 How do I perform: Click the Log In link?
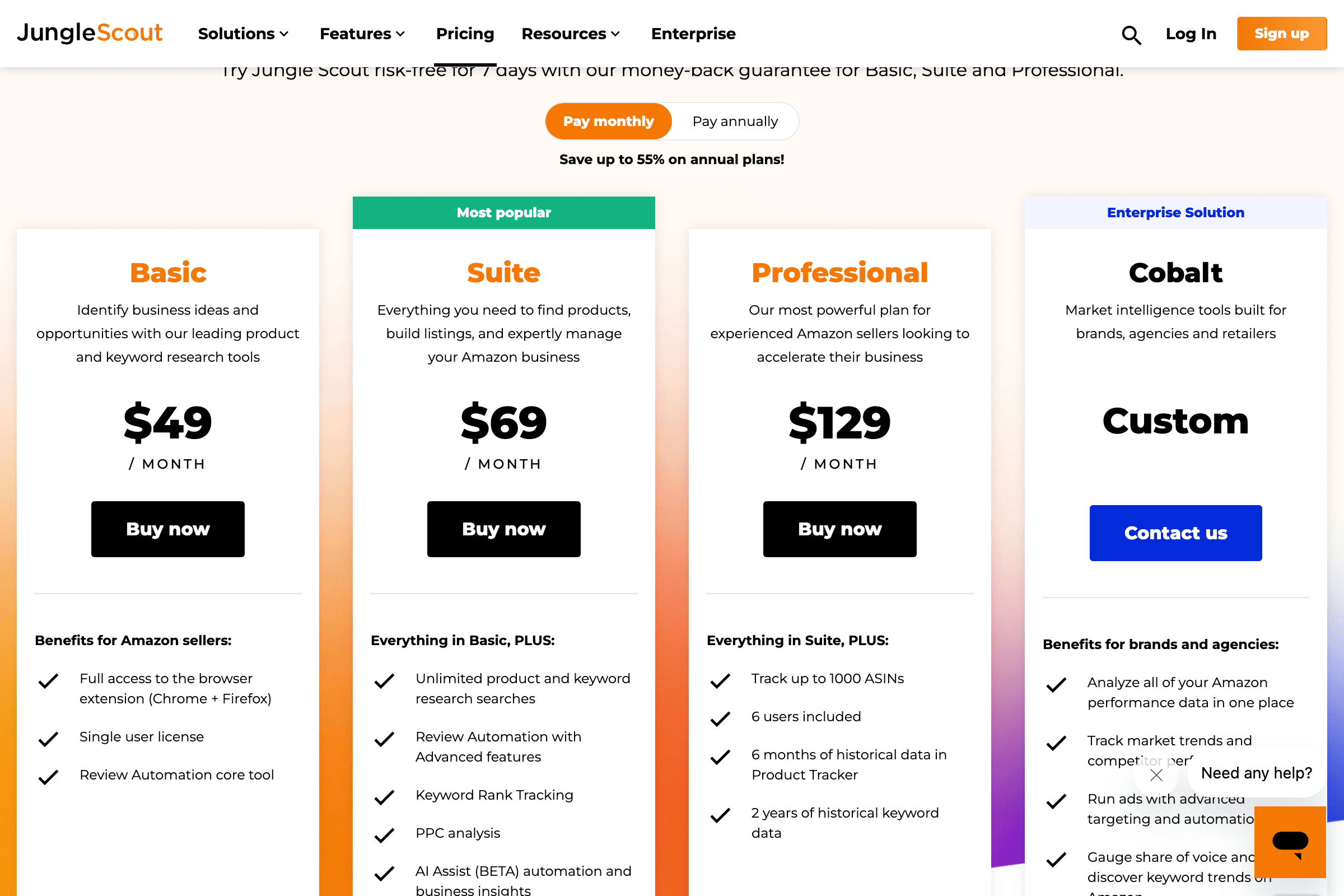click(x=1191, y=34)
